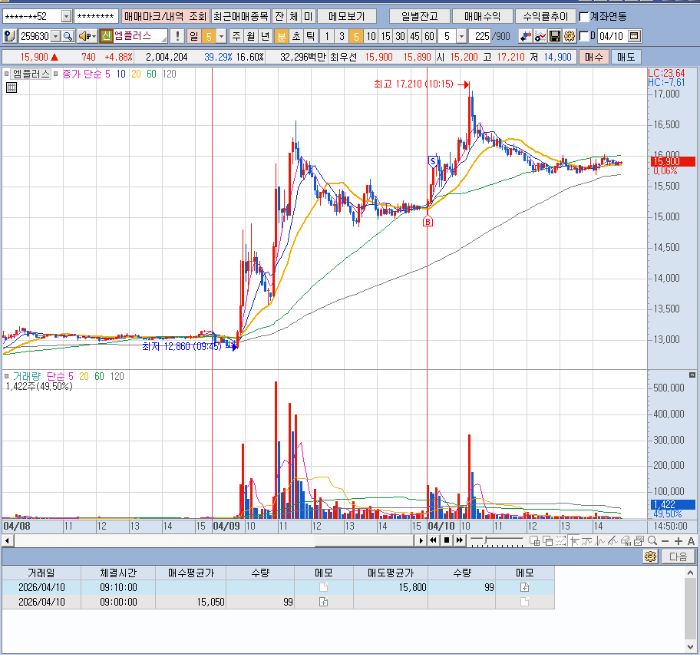The width and height of the screenshot is (700, 655).
Task: Click the A auto-scale icon
Action: (691, 541)
